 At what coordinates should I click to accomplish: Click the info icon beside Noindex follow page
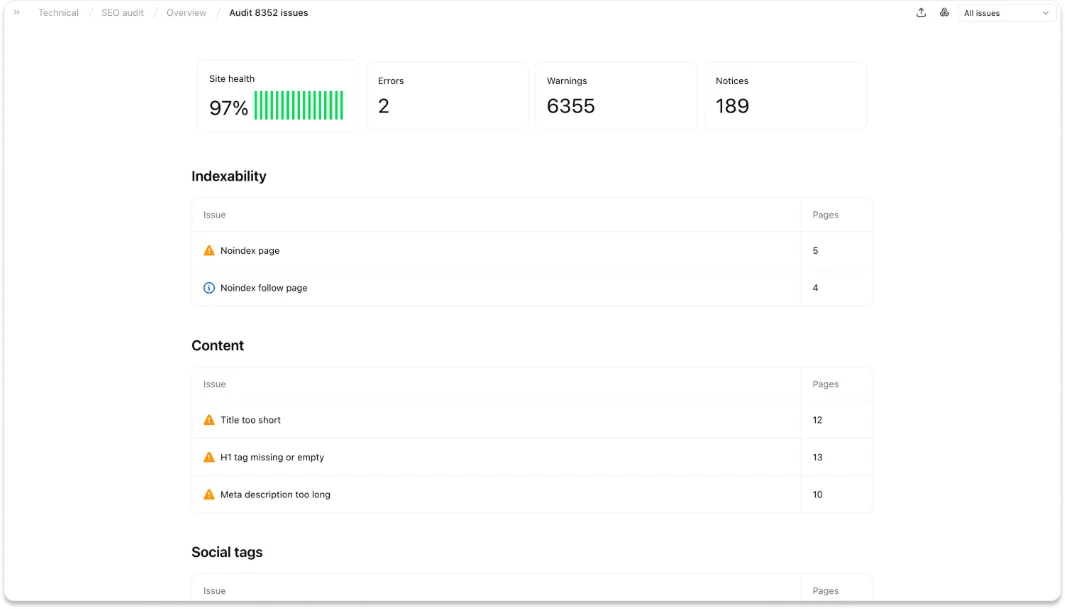click(x=209, y=287)
